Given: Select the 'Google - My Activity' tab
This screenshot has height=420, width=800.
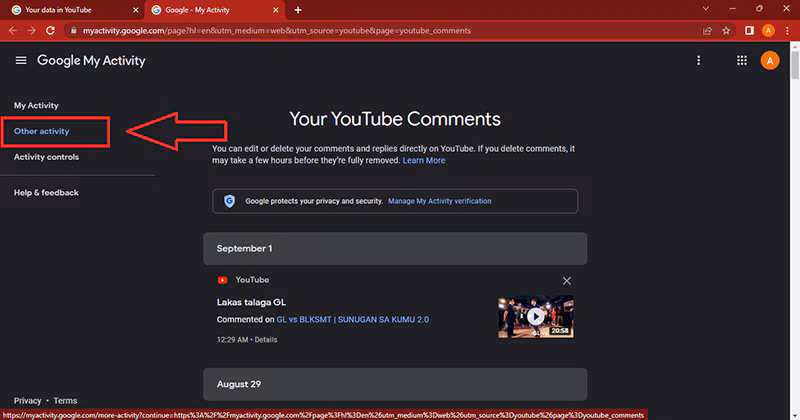Looking at the screenshot, I should coord(214,10).
